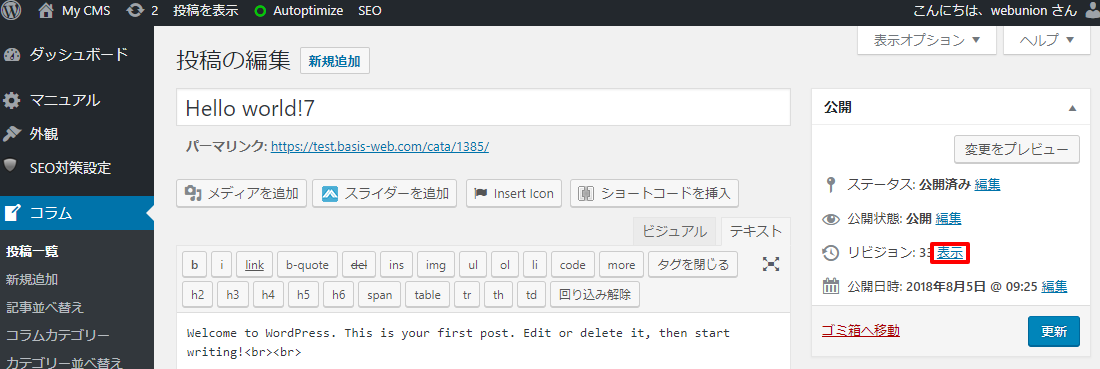Click the メディアを追加 button

(x=241, y=193)
